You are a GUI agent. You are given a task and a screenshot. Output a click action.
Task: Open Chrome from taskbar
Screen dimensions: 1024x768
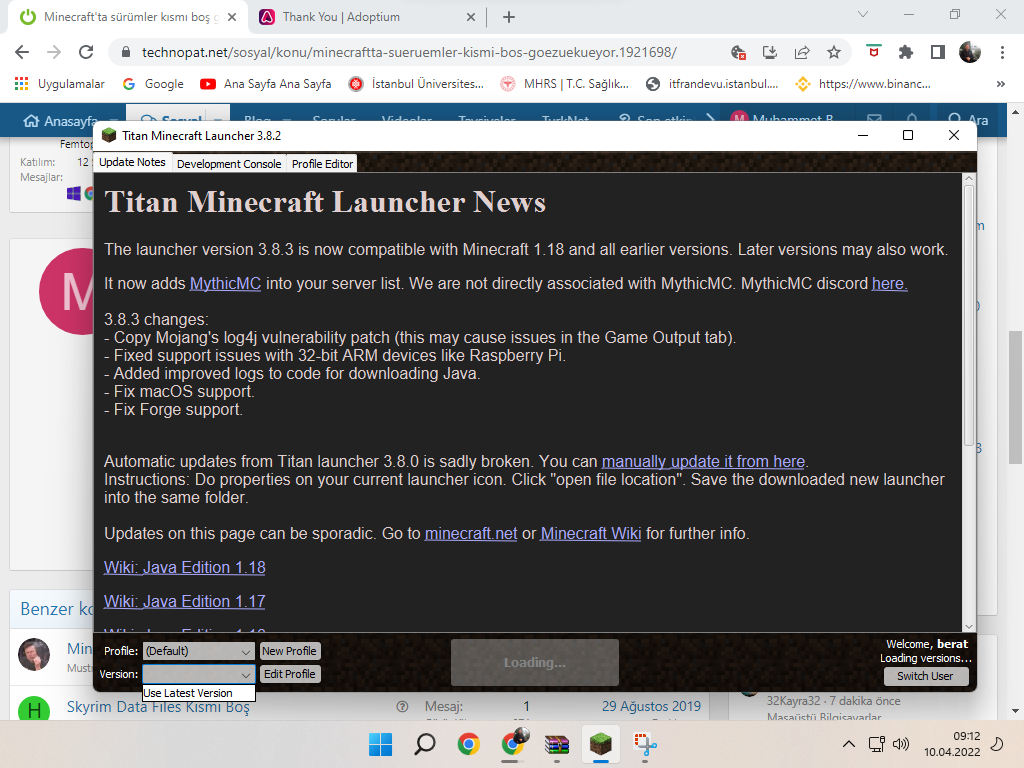468,744
